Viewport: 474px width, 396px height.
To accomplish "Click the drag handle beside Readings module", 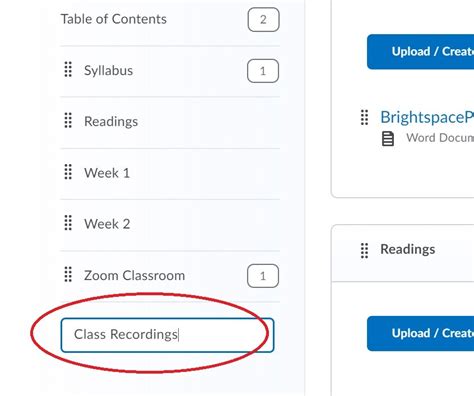I will [x=68, y=120].
